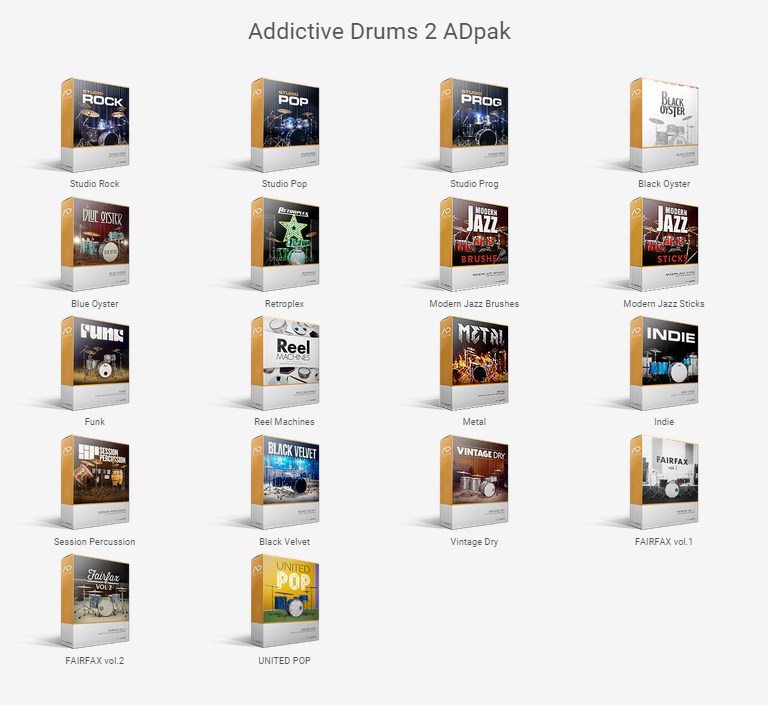Open the Session Percussion box image

(x=95, y=482)
